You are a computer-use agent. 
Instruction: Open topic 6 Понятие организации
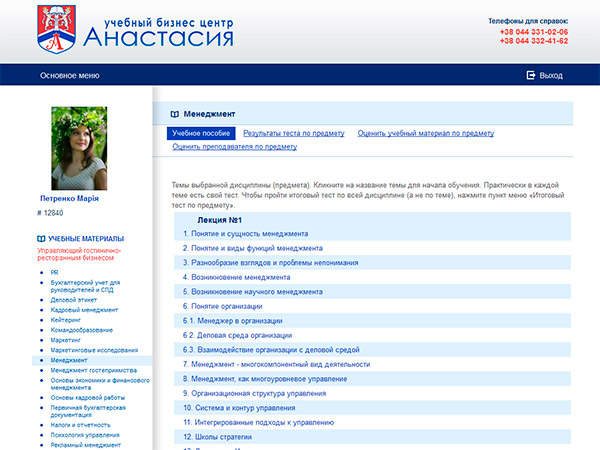pyautogui.click(x=222, y=306)
